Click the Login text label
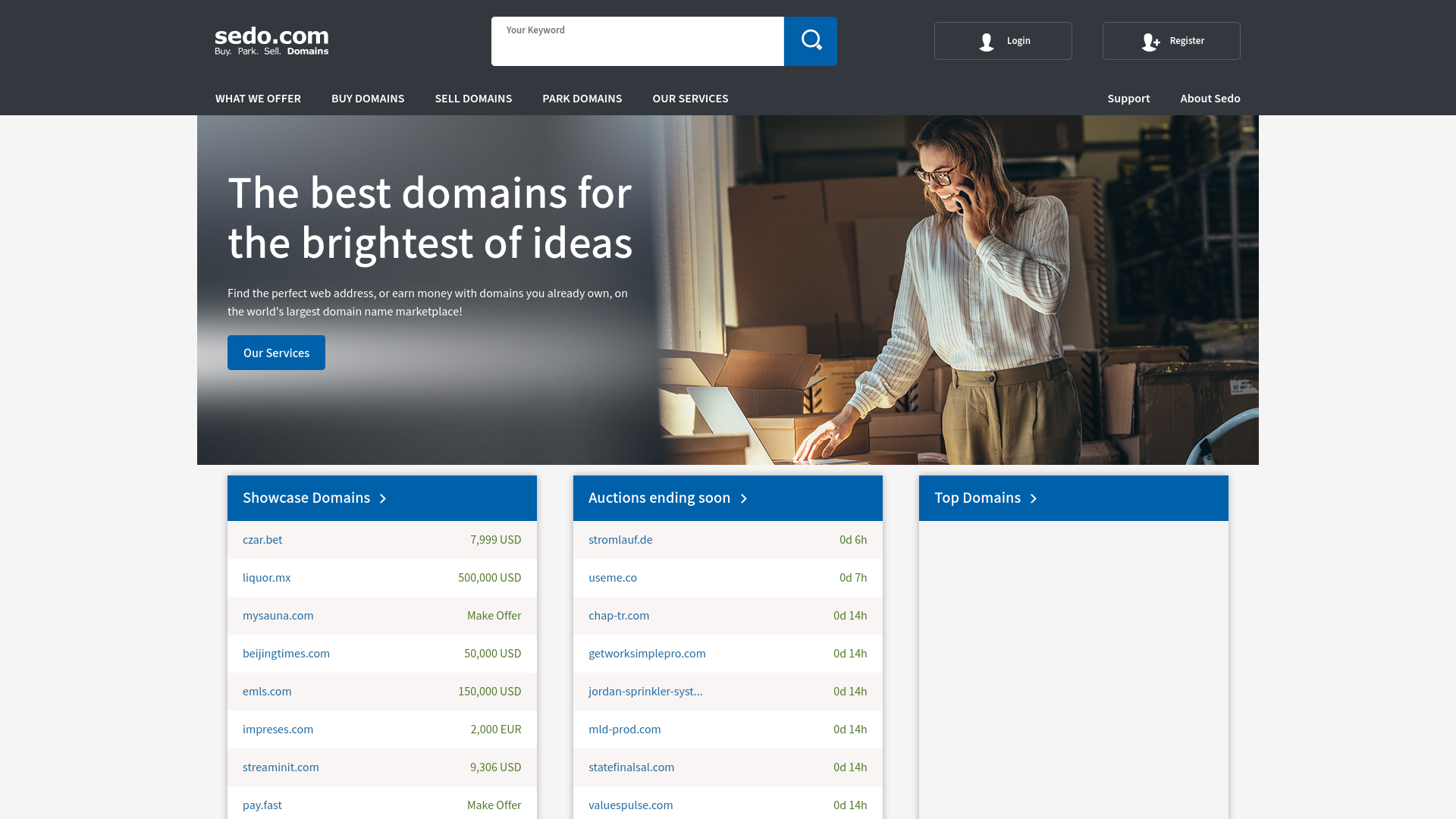Screen dimensions: 1456x819 tap(1018, 41)
